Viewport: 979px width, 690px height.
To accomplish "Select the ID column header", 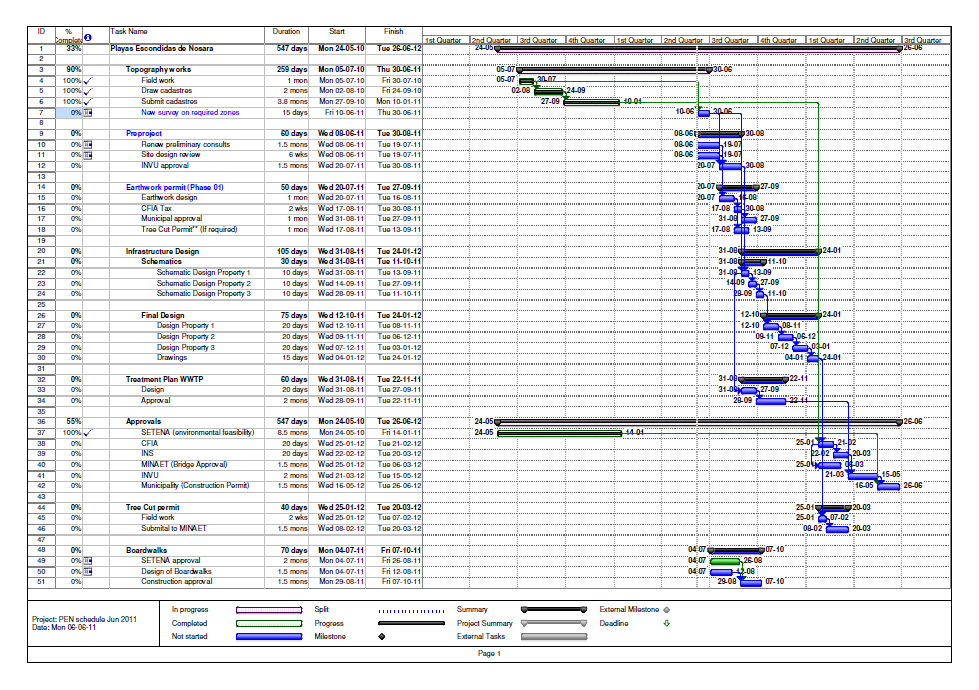I will click(x=41, y=34).
